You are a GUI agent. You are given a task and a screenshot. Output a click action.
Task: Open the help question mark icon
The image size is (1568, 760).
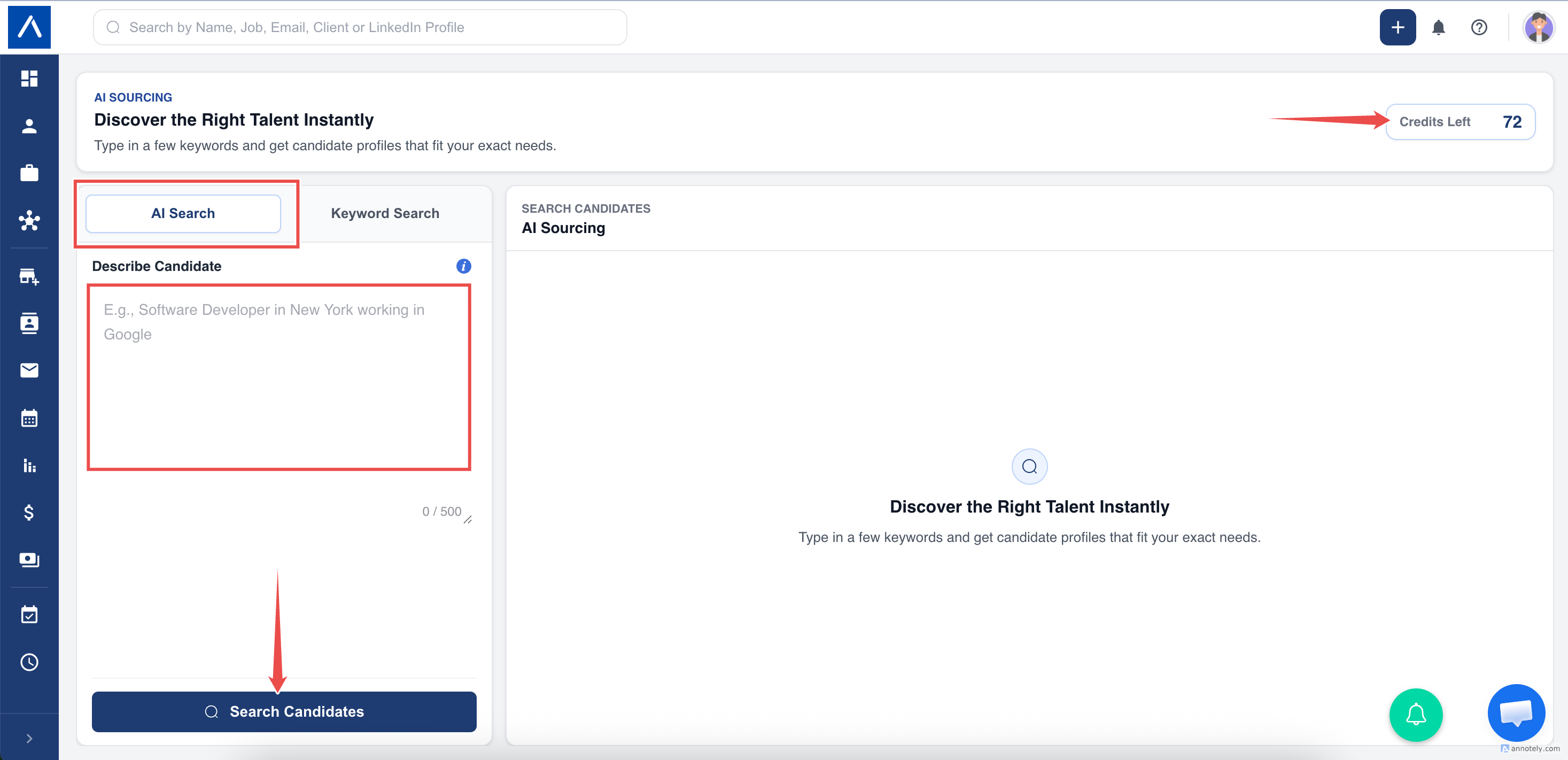(x=1479, y=27)
